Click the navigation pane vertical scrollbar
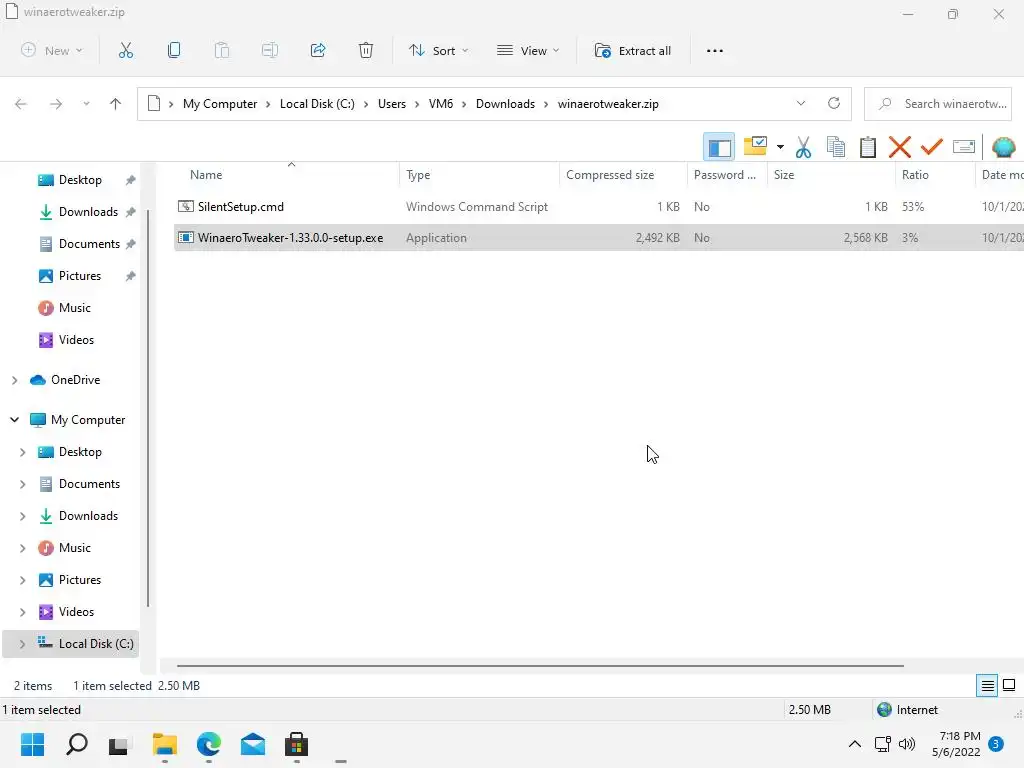The height and width of the screenshot is (768, 1024). 148,408
